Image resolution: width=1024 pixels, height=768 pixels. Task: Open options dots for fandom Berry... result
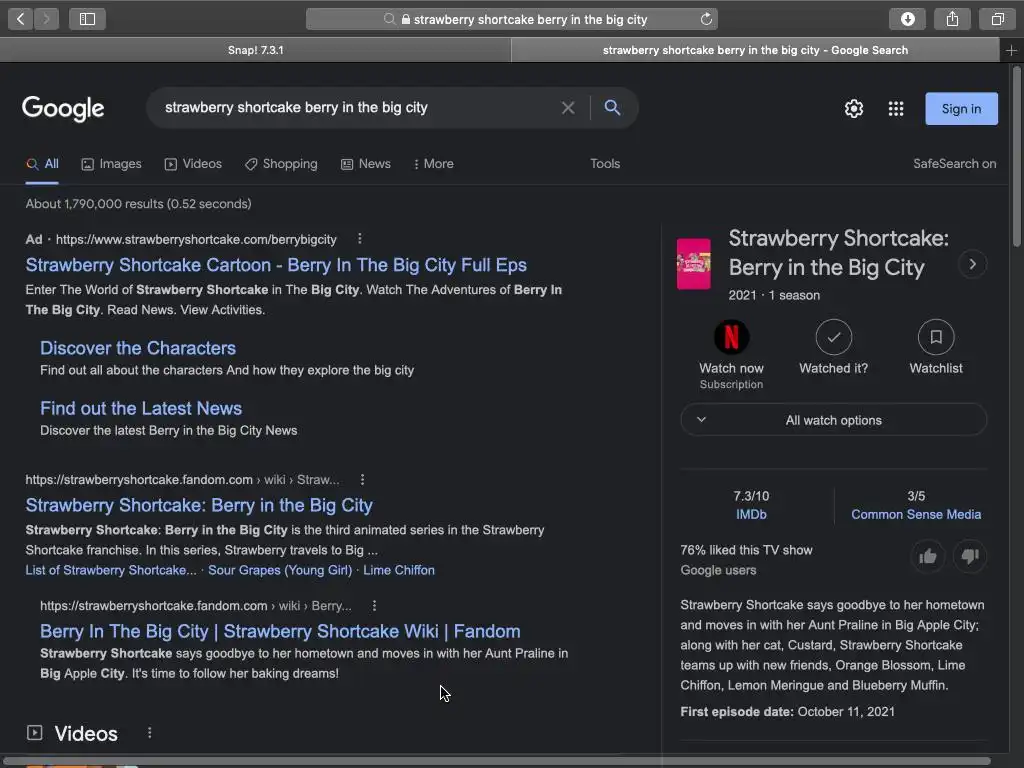point(374,606)
